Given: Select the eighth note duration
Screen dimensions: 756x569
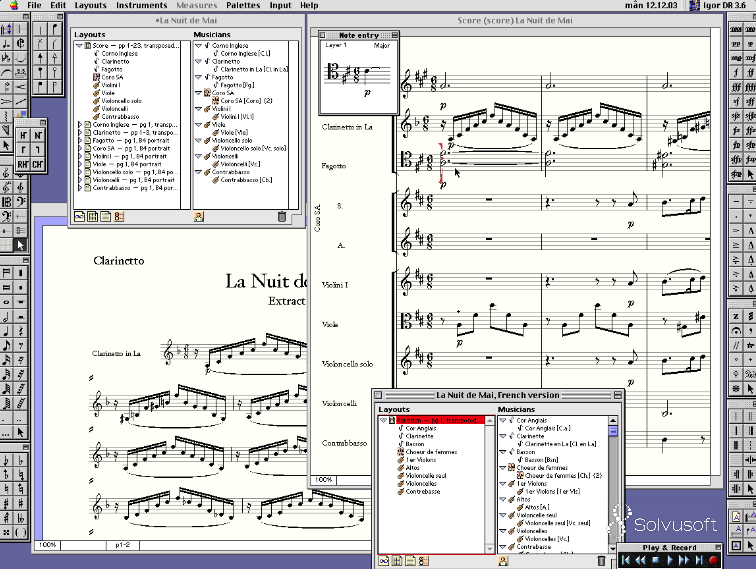Looking at the screenshot, I should [x=6, y=346].
